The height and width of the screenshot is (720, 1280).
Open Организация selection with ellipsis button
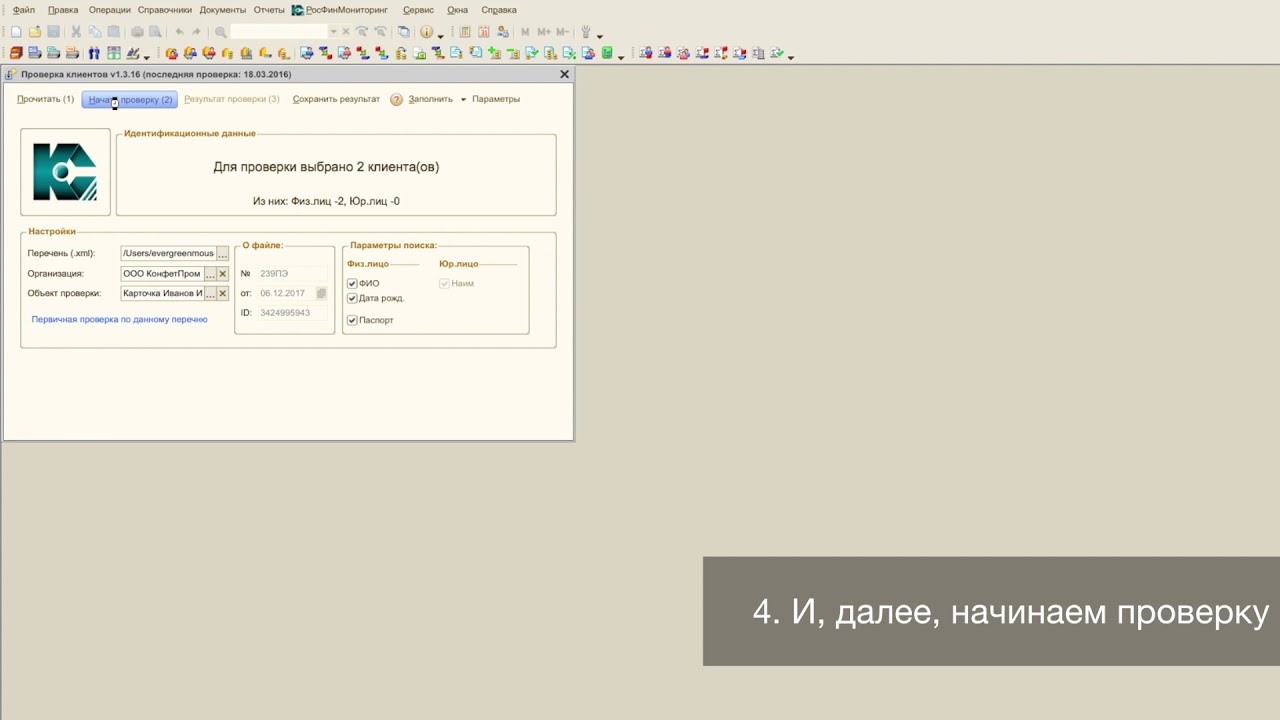210,274
